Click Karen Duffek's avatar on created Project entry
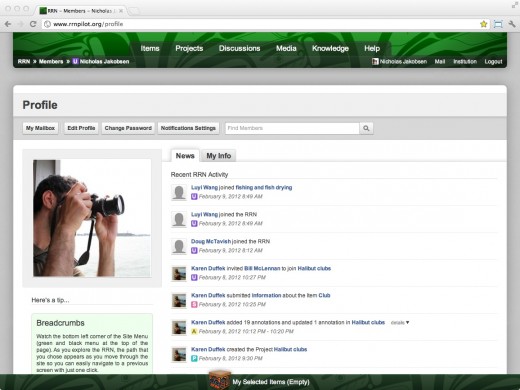The image size is (520, 390). coord(179,354)
